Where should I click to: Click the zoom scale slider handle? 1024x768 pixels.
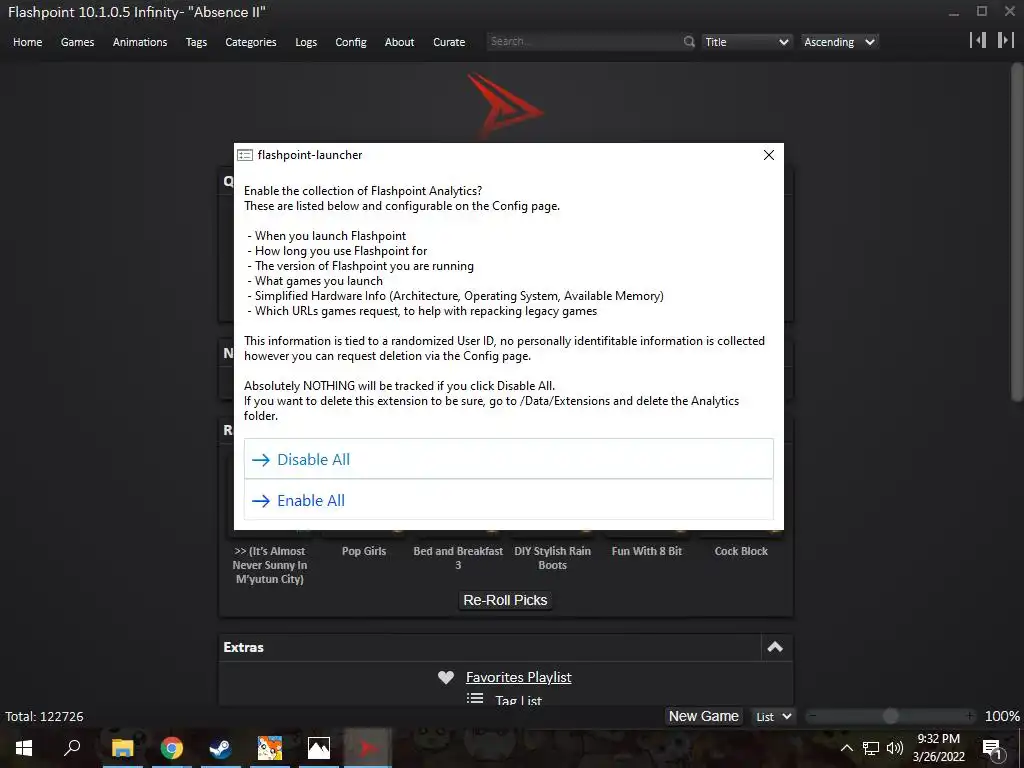[x=890, y=716]
